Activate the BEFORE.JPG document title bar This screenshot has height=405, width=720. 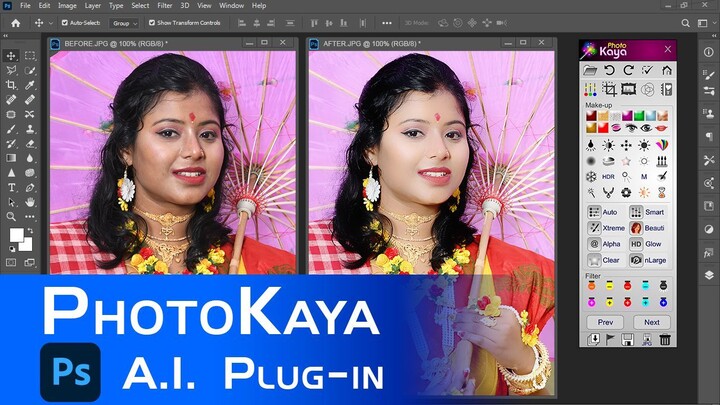tap(172, 43)
